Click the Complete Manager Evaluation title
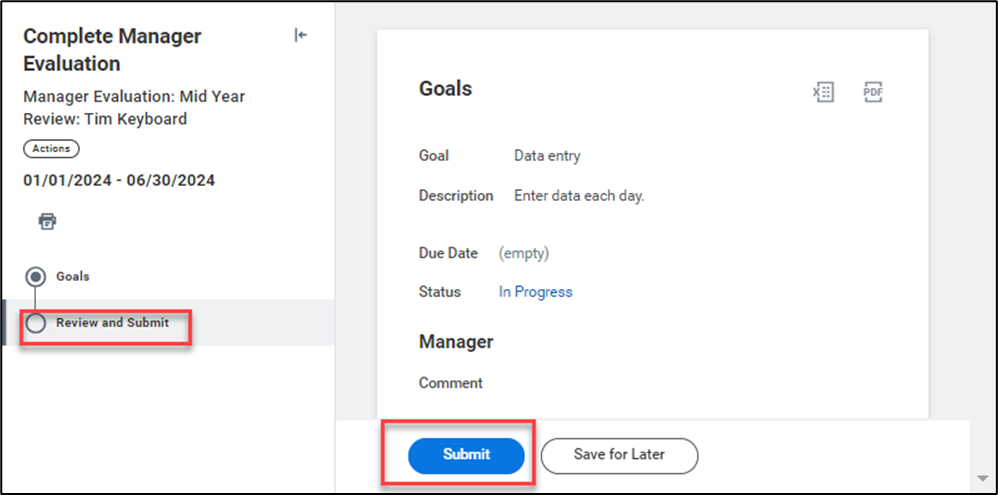Image resolution: width=998 pixels, height=495 pixels. [112, 50]
